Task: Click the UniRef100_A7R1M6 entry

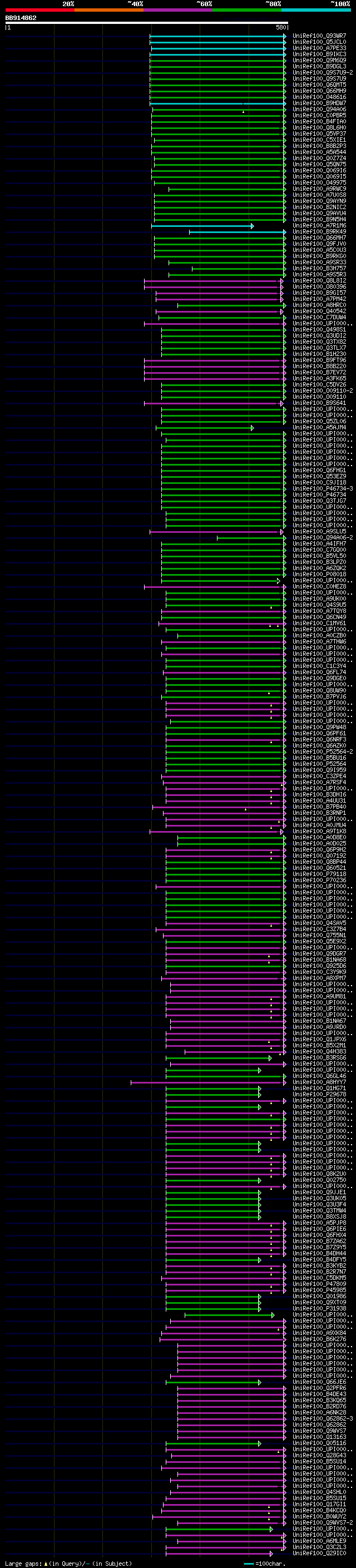Action: [319, 225]
